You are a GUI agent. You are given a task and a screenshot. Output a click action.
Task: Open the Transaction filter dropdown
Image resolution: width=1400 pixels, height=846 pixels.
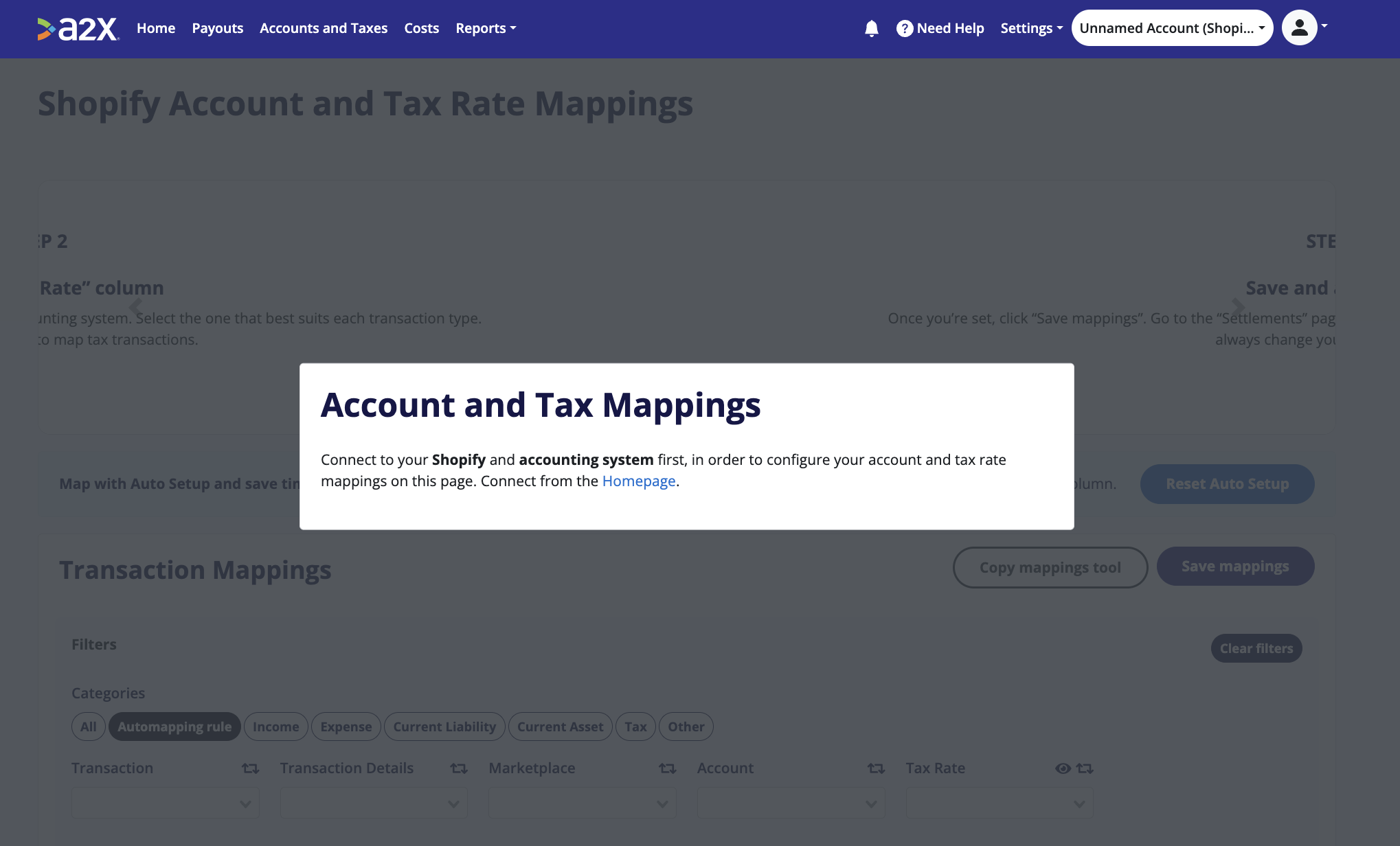[166, 803]
